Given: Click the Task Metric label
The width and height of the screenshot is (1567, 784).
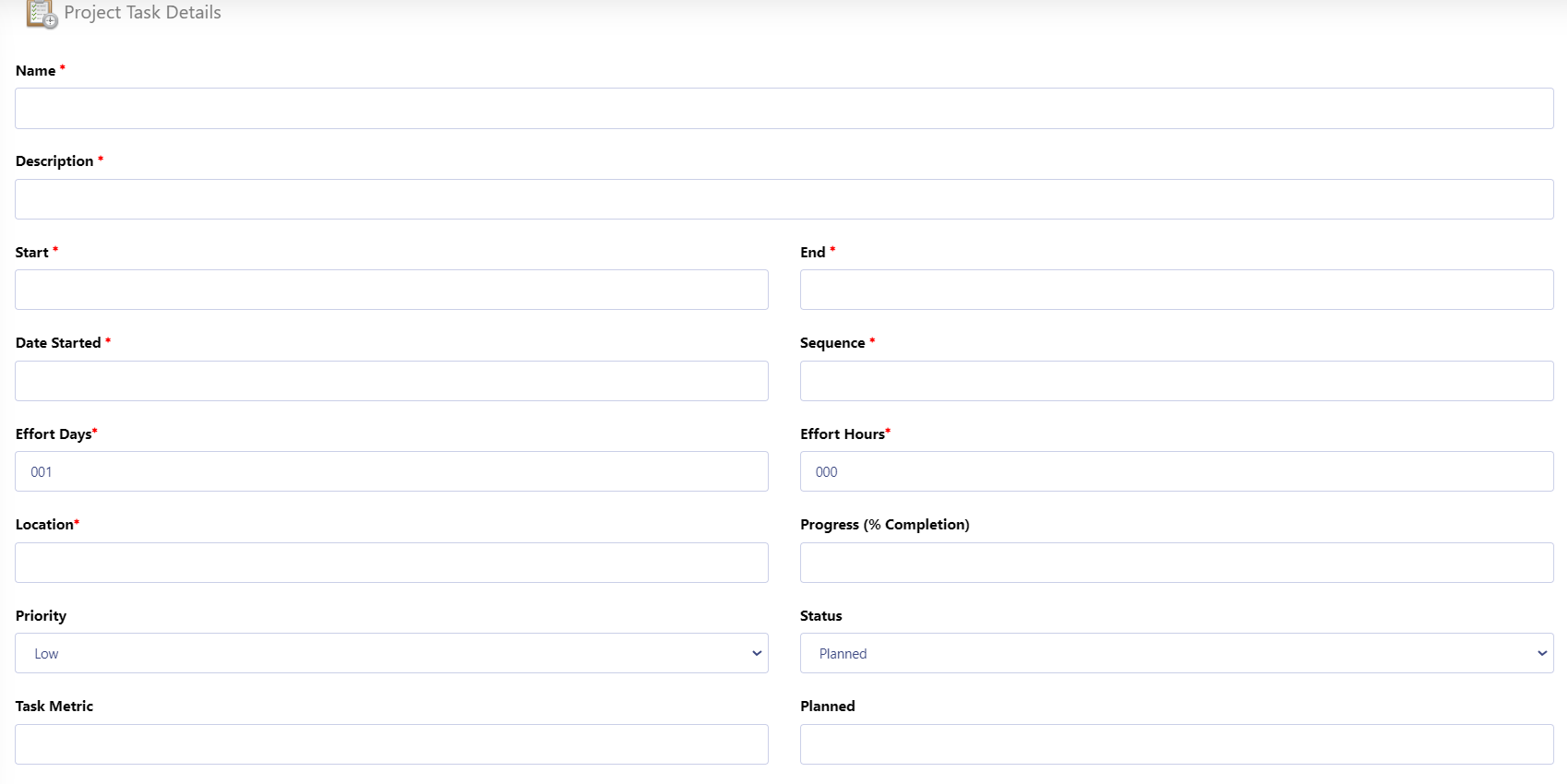Looking at the screenshot, I should coord(54,707).
